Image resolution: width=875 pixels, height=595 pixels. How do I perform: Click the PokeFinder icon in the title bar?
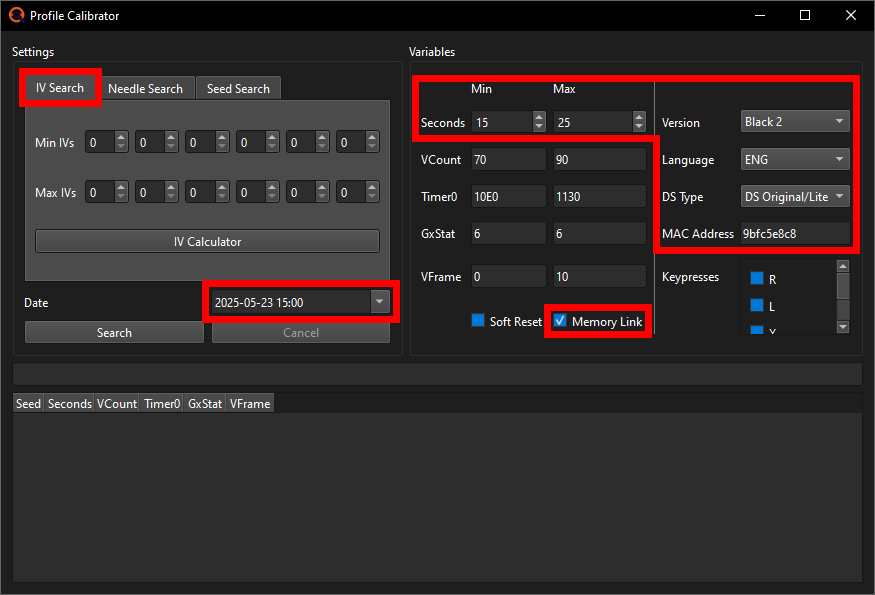[x=14, y=15]
